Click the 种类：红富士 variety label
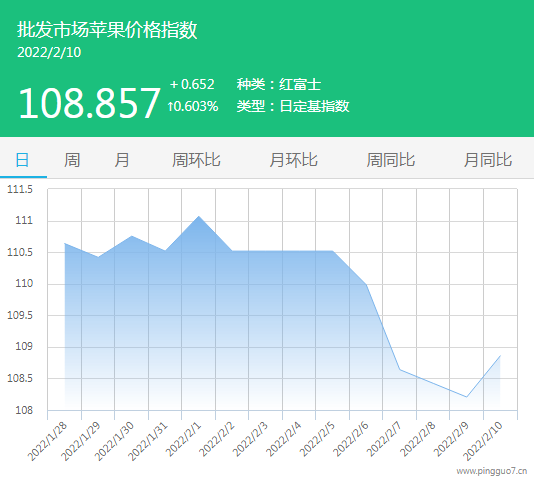This screenshot has width=534, height=480. [x=279, y=84]
